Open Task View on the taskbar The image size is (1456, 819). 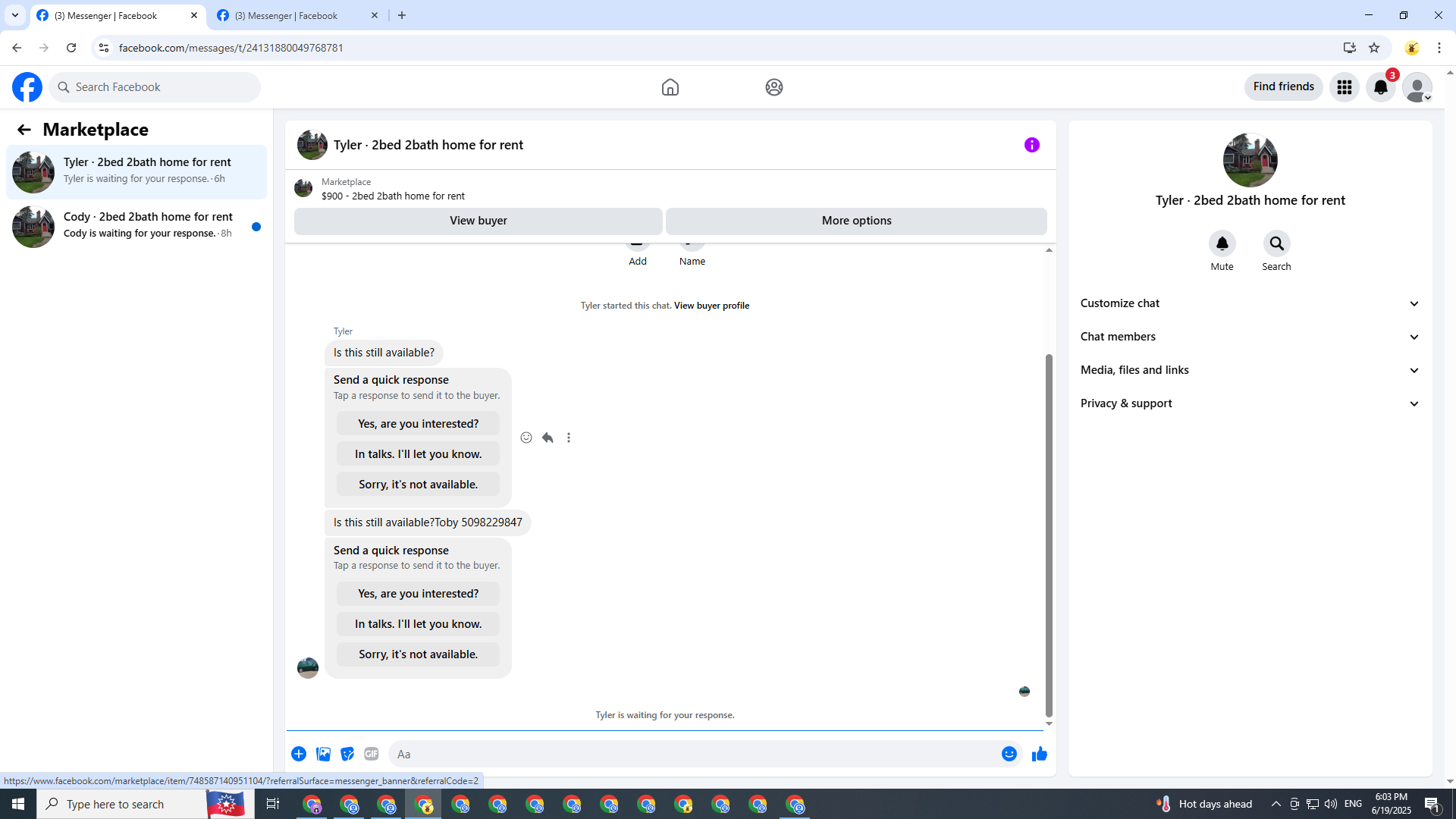point(272,804)
